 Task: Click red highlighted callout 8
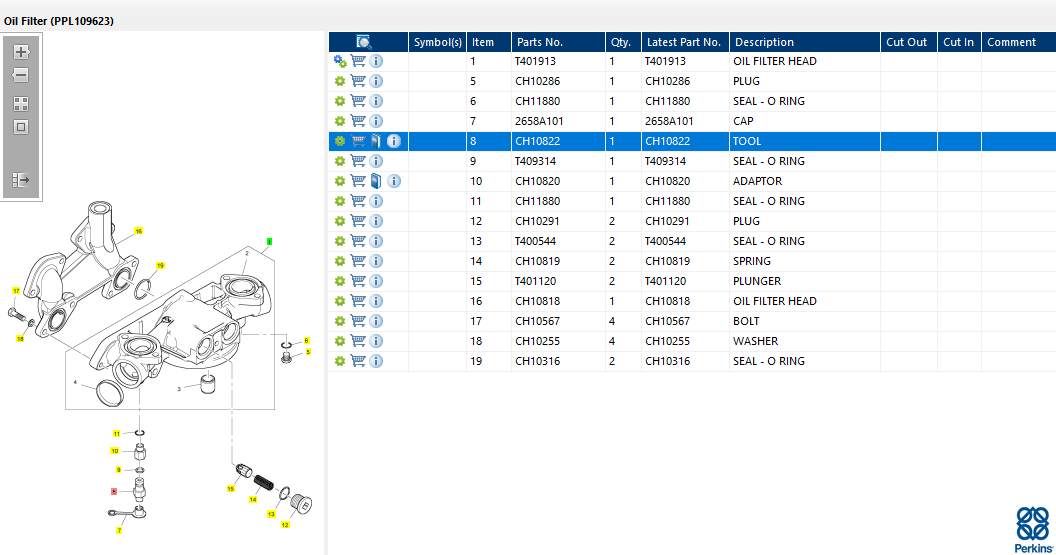click(x=114, y=492)
